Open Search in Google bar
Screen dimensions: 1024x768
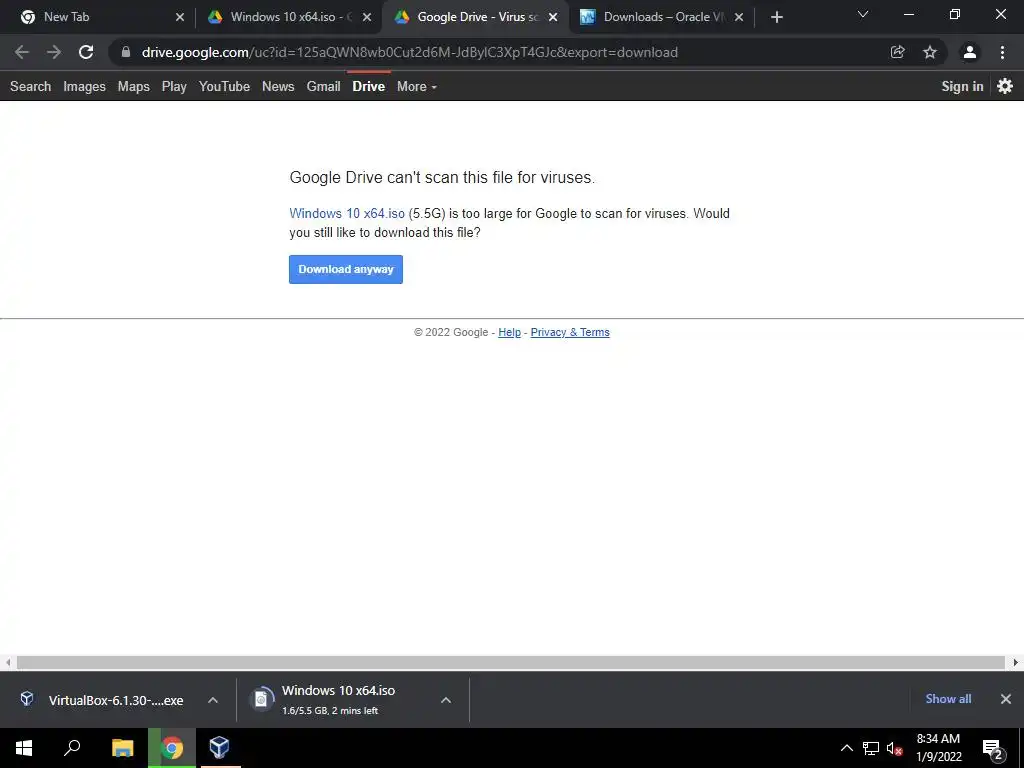(31, 86)
